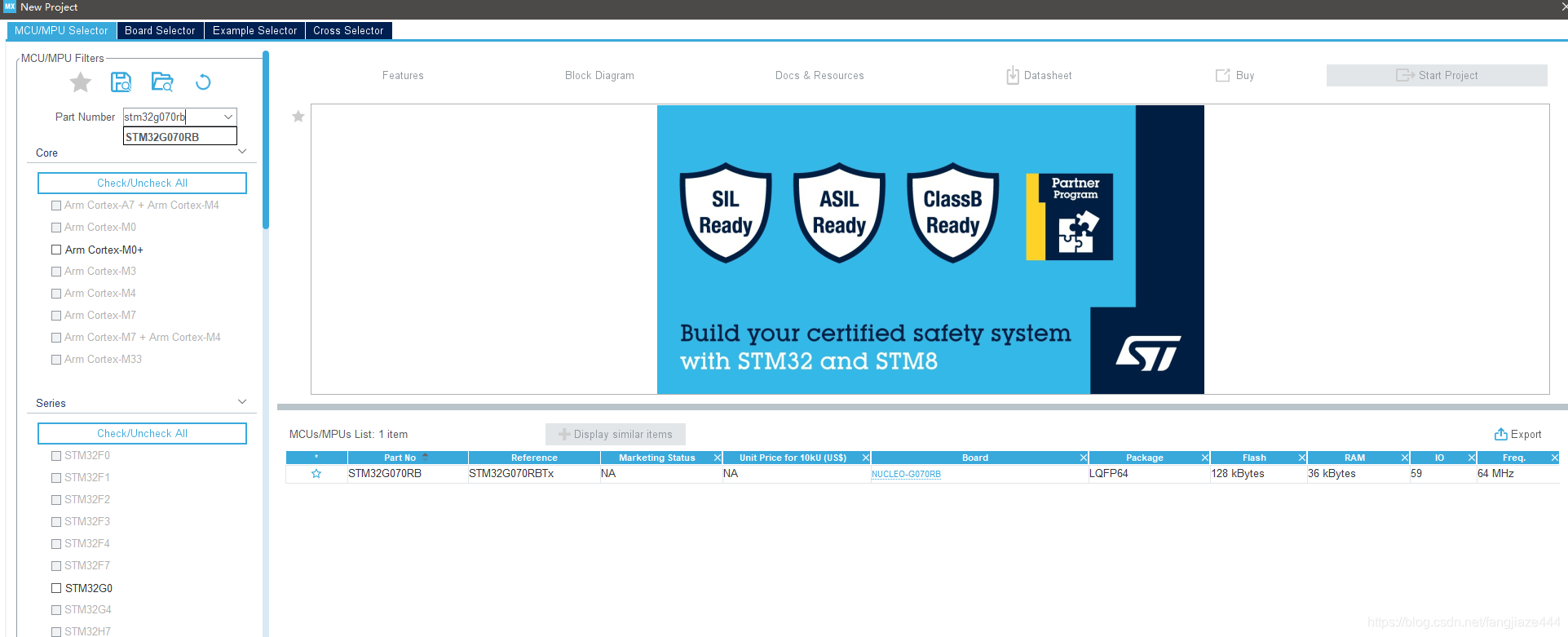Sort by Reference column header
1568x637 pixels.
tap(534, 458)
